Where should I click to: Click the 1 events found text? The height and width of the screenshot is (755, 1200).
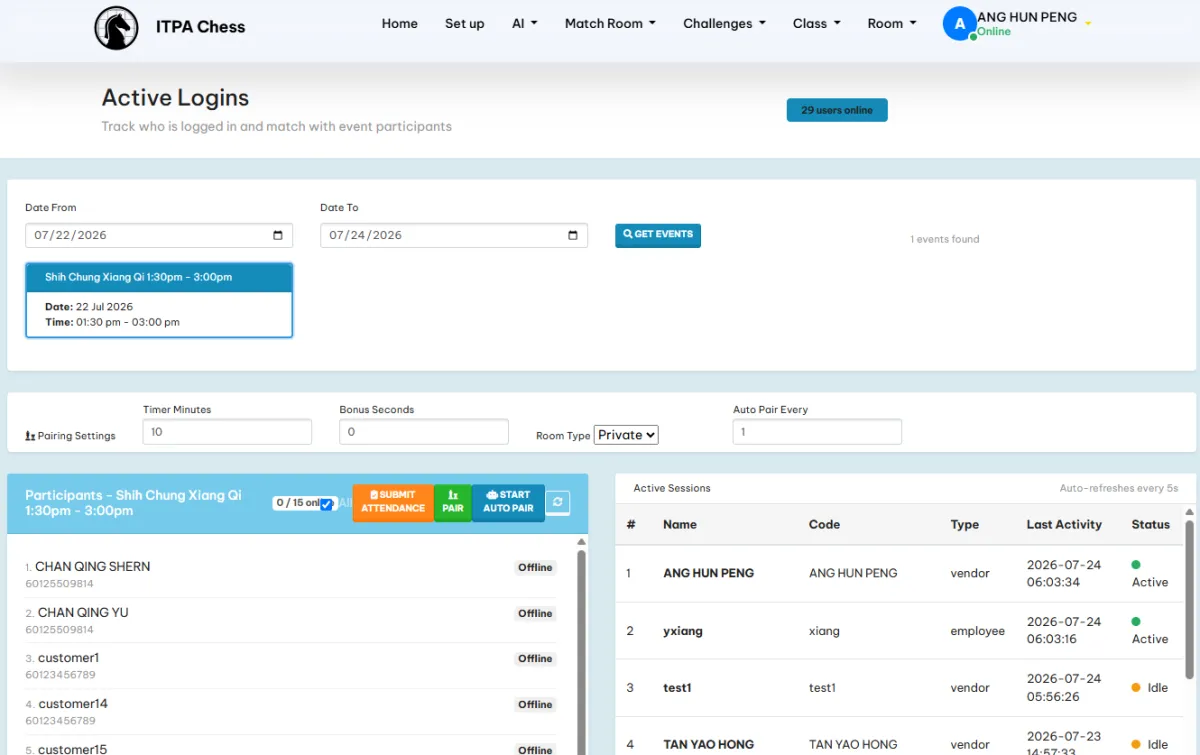tap(945, 239)
